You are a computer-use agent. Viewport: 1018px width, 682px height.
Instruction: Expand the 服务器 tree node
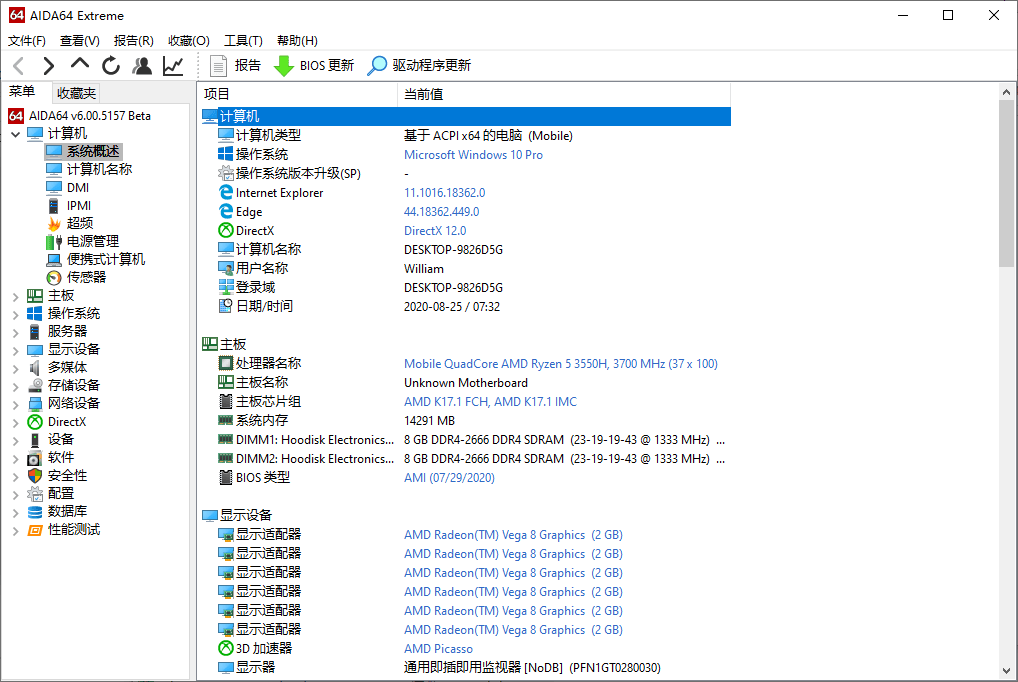[16, 333]
